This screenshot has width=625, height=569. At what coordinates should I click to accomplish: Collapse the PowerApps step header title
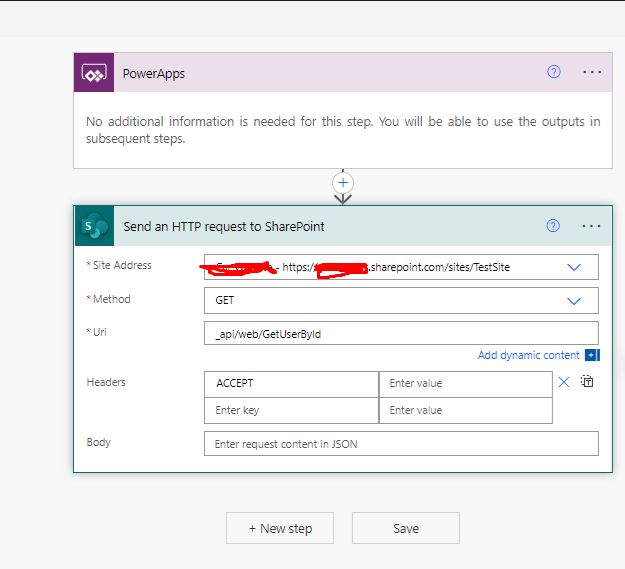pyautogui.click(x=154, y=74)
